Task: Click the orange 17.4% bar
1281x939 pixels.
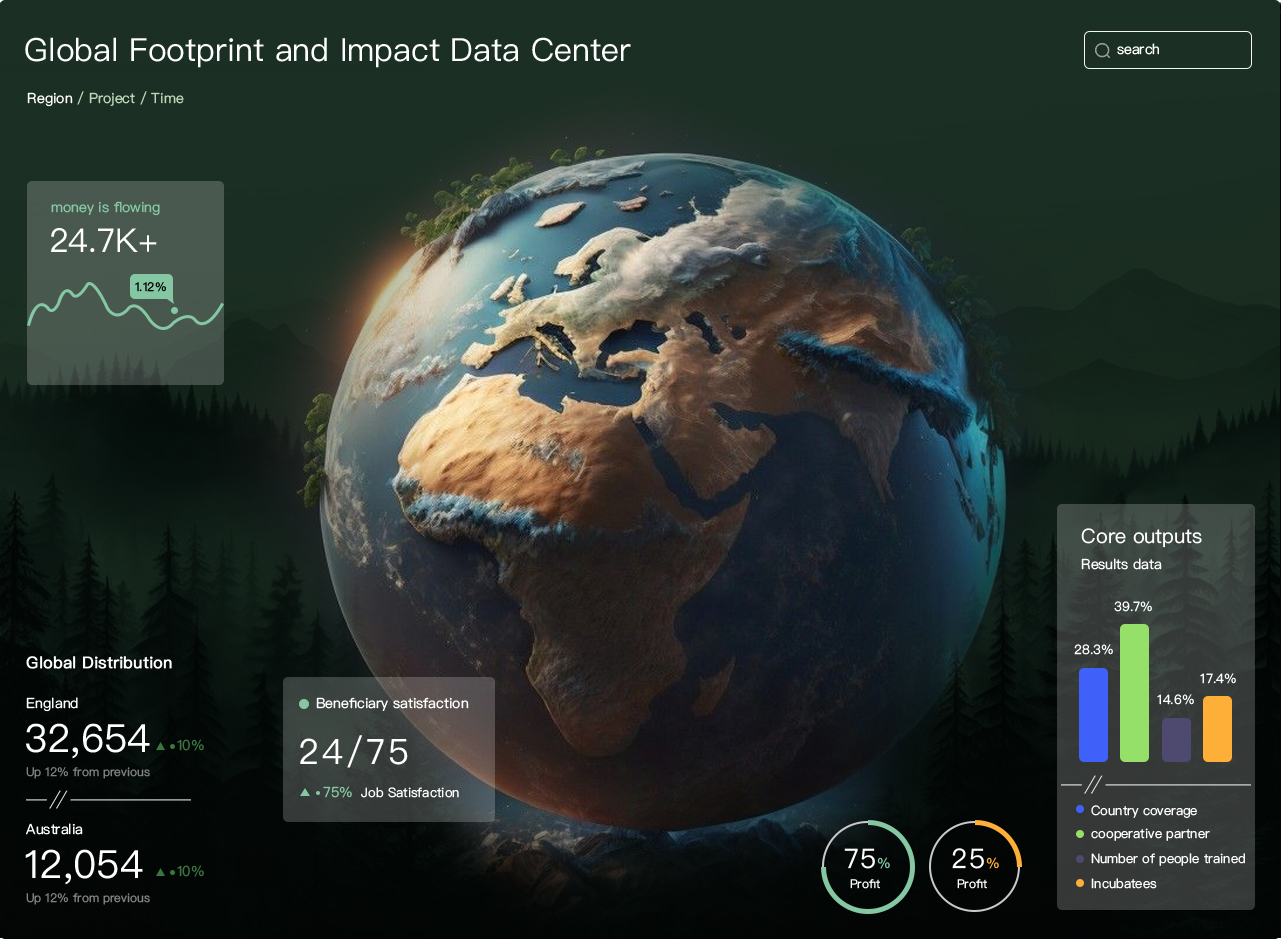Action: tap(1217, 729)
